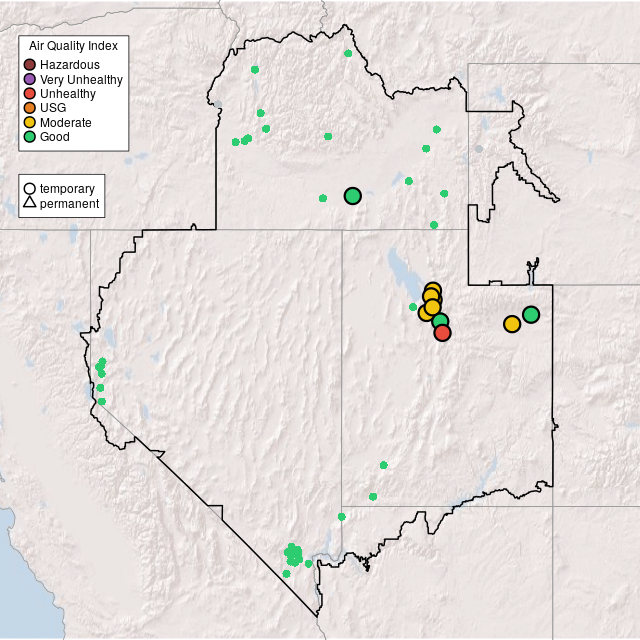Screen dimensions: 640x640
Task: Select large green marker just above red marker
Action: (x=440, y=320)
